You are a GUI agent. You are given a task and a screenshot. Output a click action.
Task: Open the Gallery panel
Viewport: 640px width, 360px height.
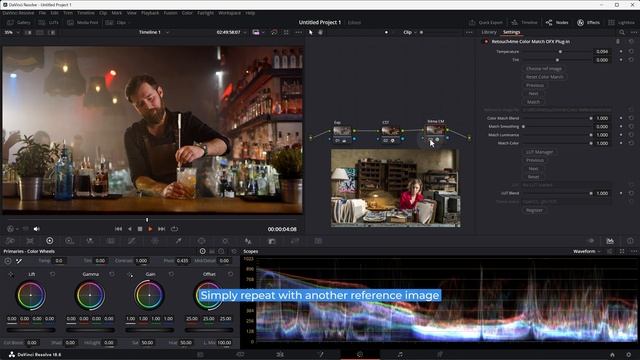point(19,22)
